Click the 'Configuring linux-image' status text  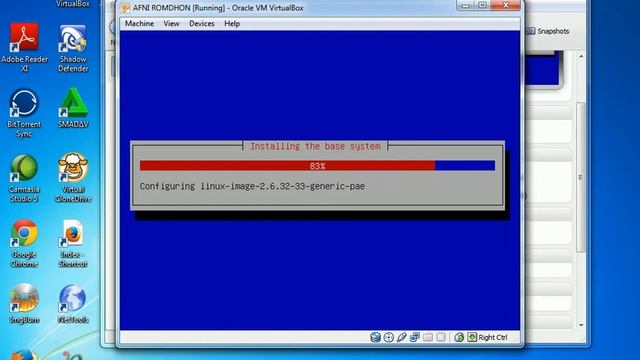pyautogui.click(x=252, y=187)
